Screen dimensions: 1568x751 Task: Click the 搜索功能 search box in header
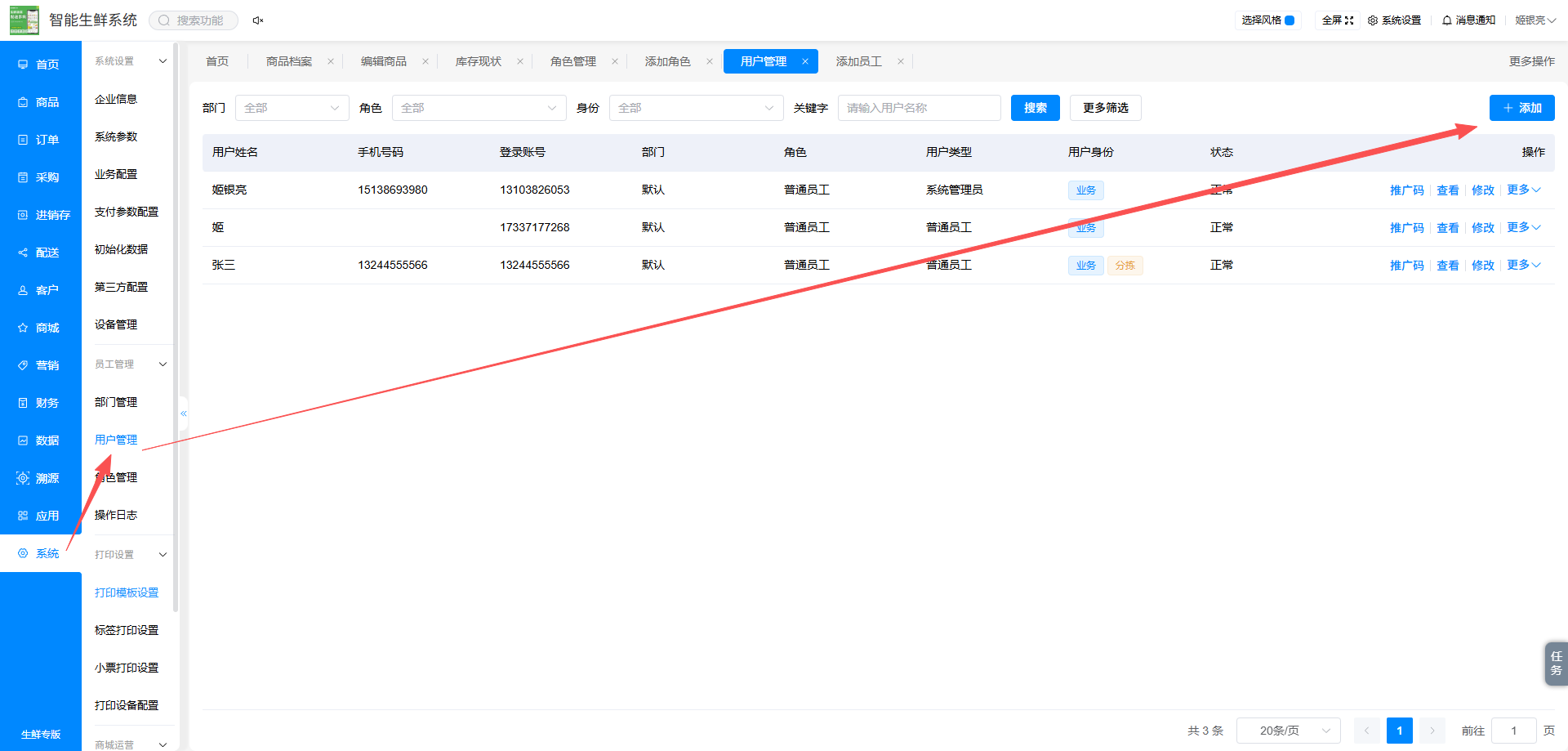[194, 20]
